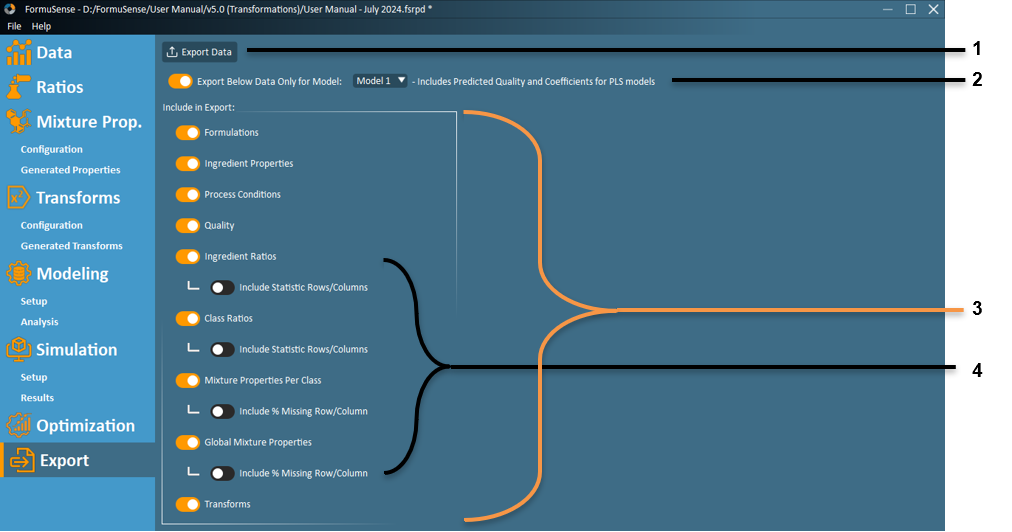Switch off Process Conditions toggle

(x=188, y=194)
